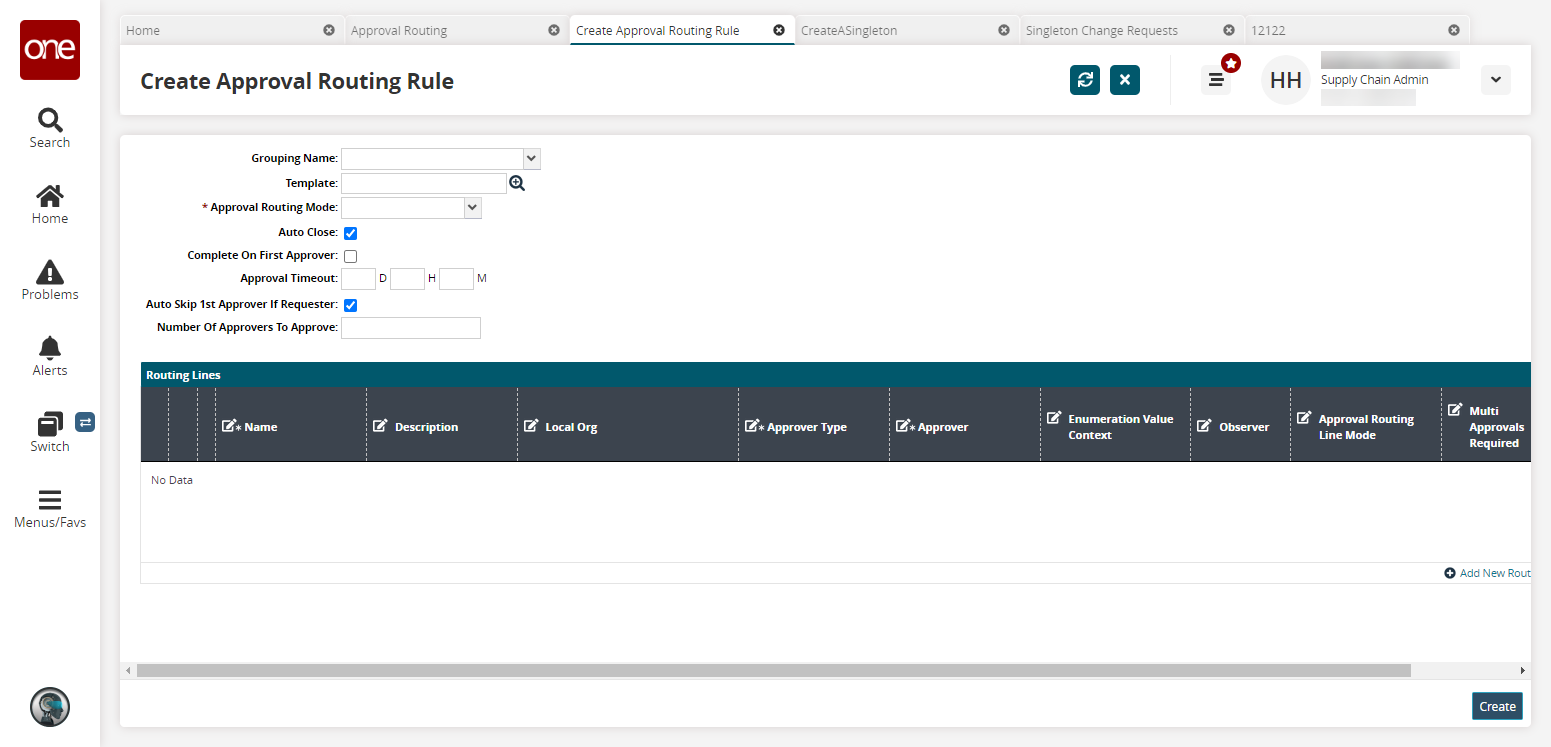Click the Search magnifier icon in sidebar

point(49,120)
